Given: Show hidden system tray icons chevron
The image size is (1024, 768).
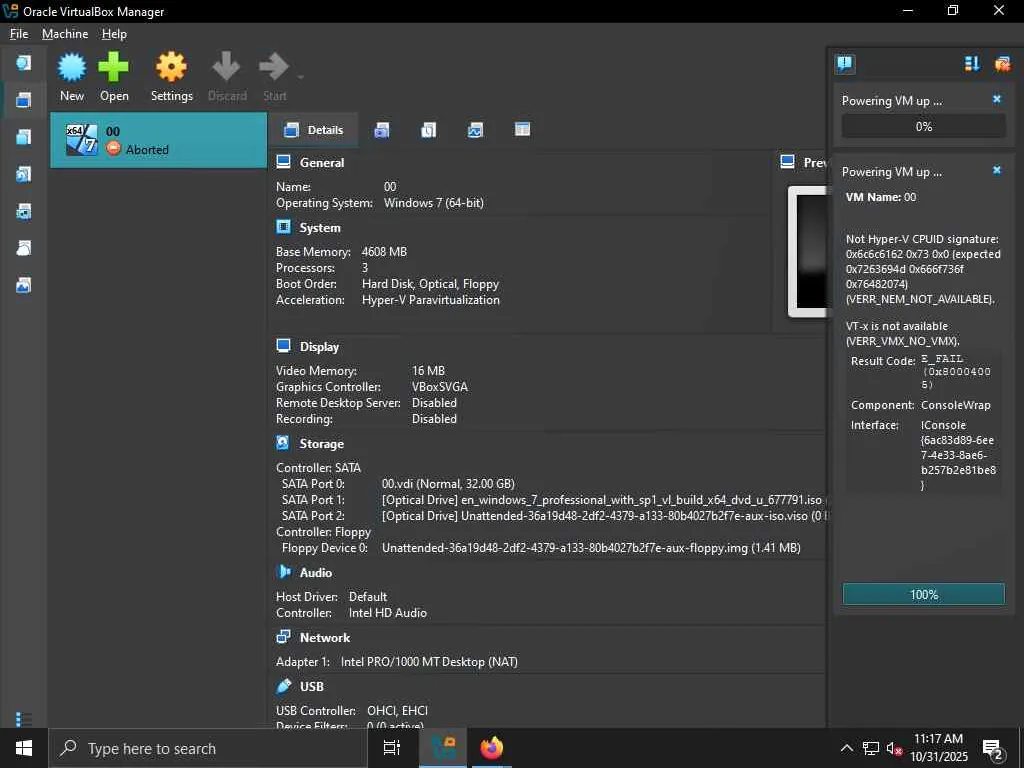Looking at the screenshot, I should pyautogui.click(x=846, y=748).
